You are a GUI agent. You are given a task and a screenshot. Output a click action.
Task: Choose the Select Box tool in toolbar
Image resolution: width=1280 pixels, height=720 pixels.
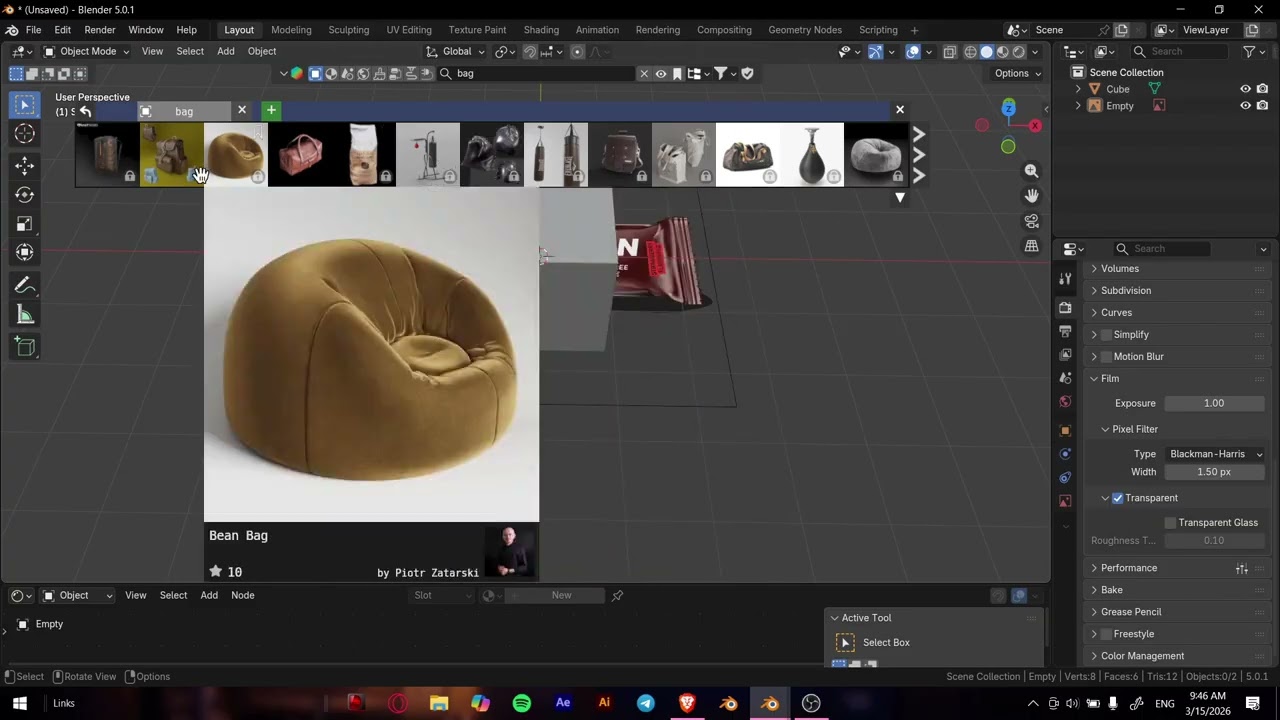point(25,105)
